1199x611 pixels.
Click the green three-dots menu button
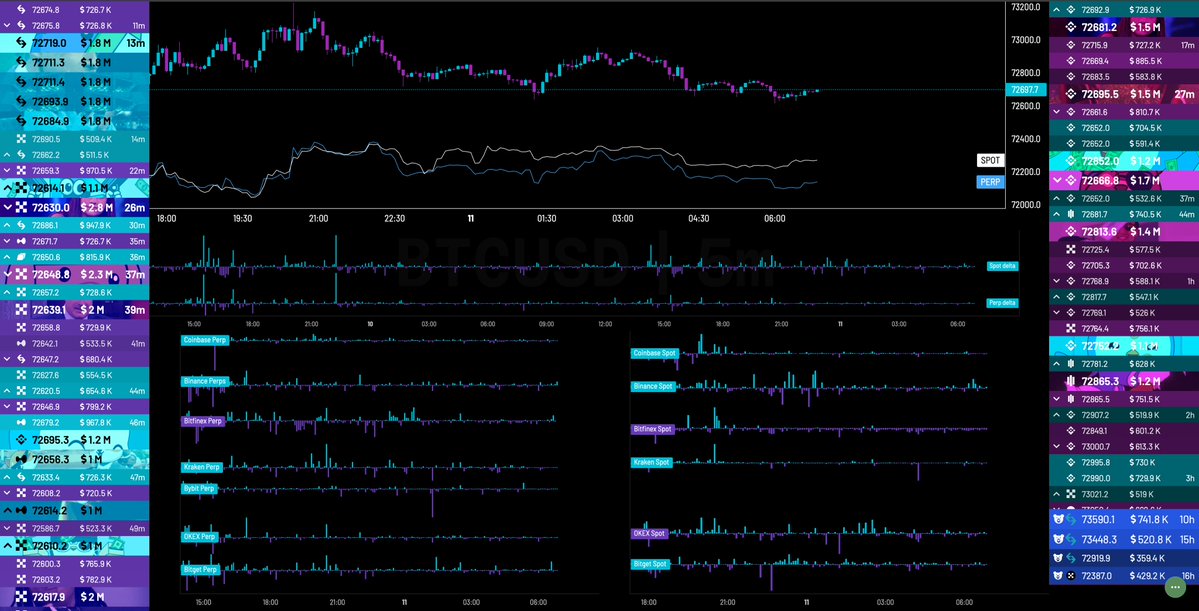[x=1174, y=587]
